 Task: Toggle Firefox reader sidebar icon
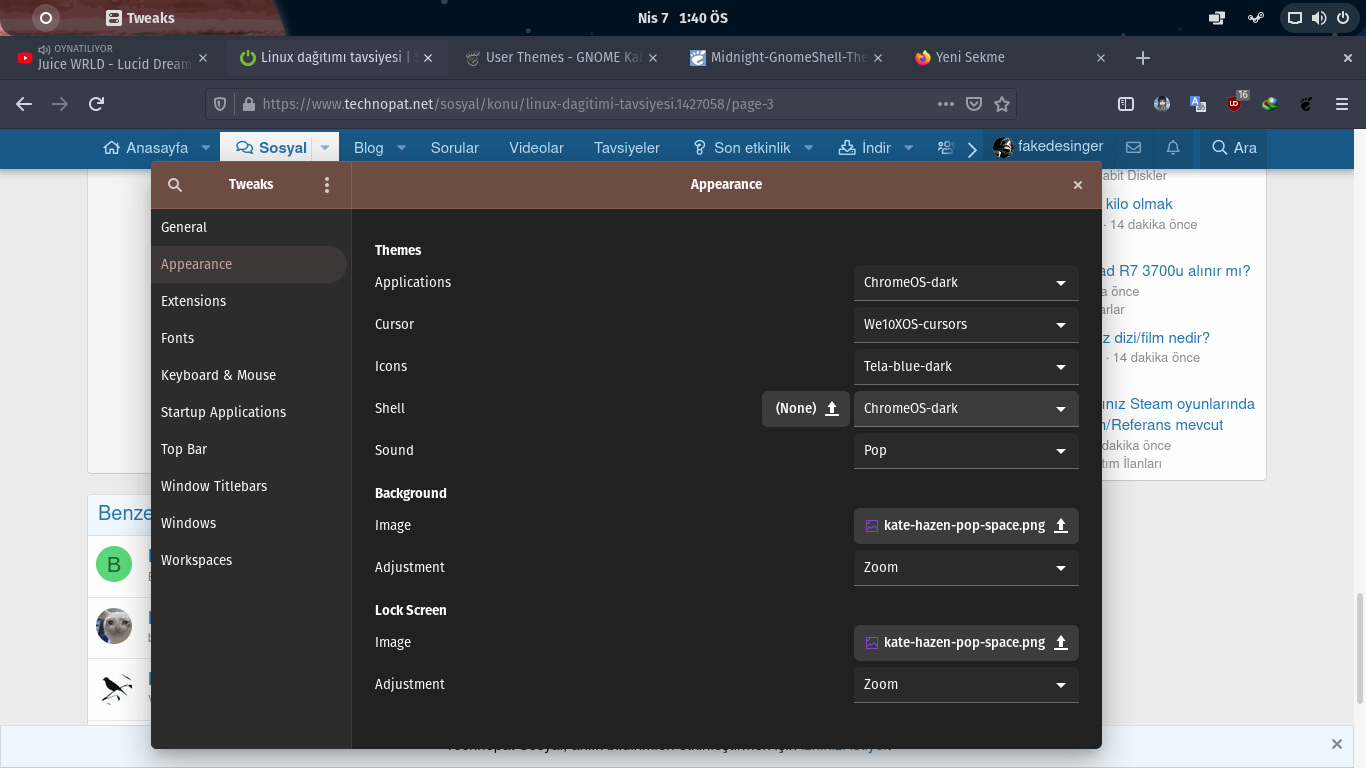click(1126, 104)
